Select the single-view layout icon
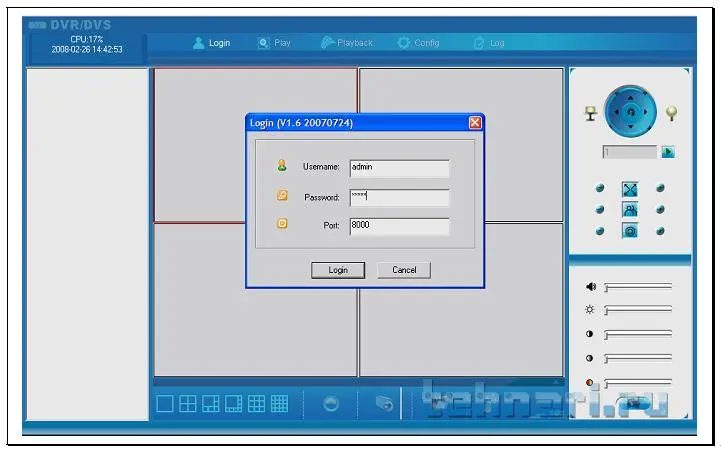The width and height of the screenshot is (721, 450). click(165, 404)
